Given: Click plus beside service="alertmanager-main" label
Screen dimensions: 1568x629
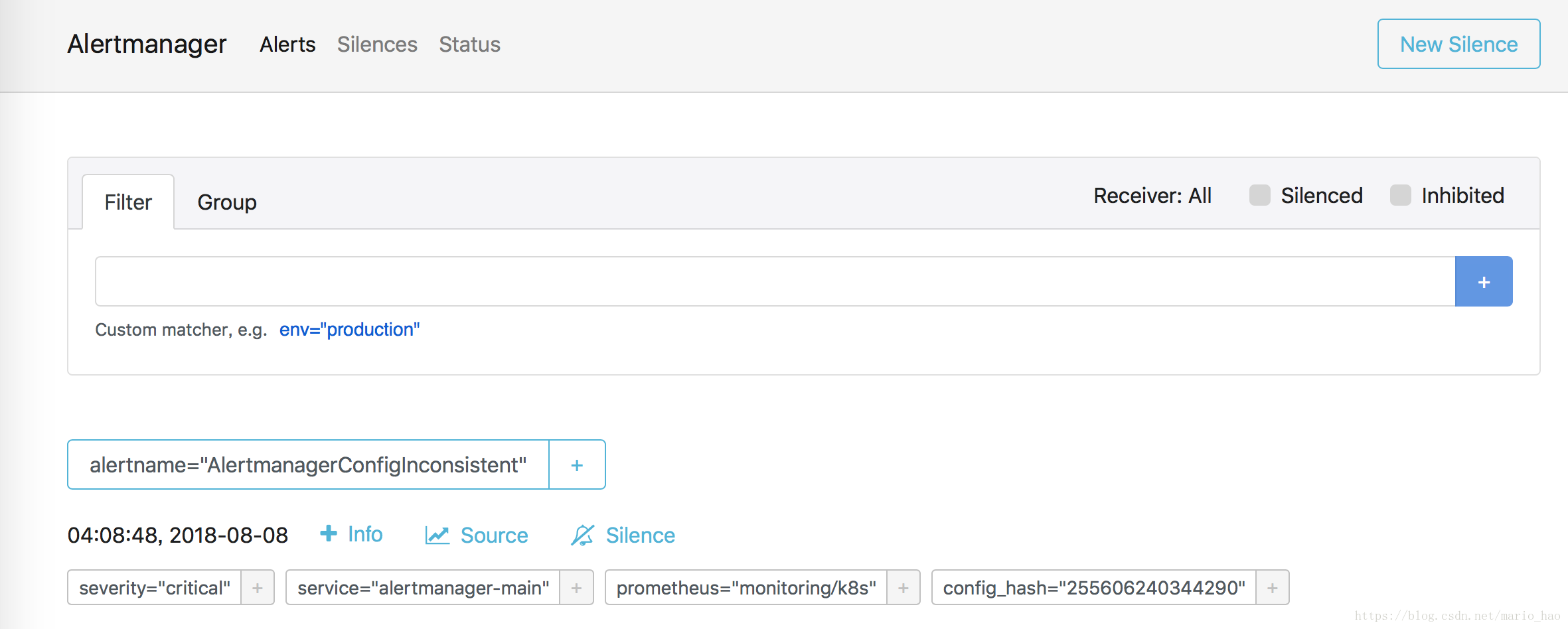Looking at the screenshot, I should tap(576, 587).
